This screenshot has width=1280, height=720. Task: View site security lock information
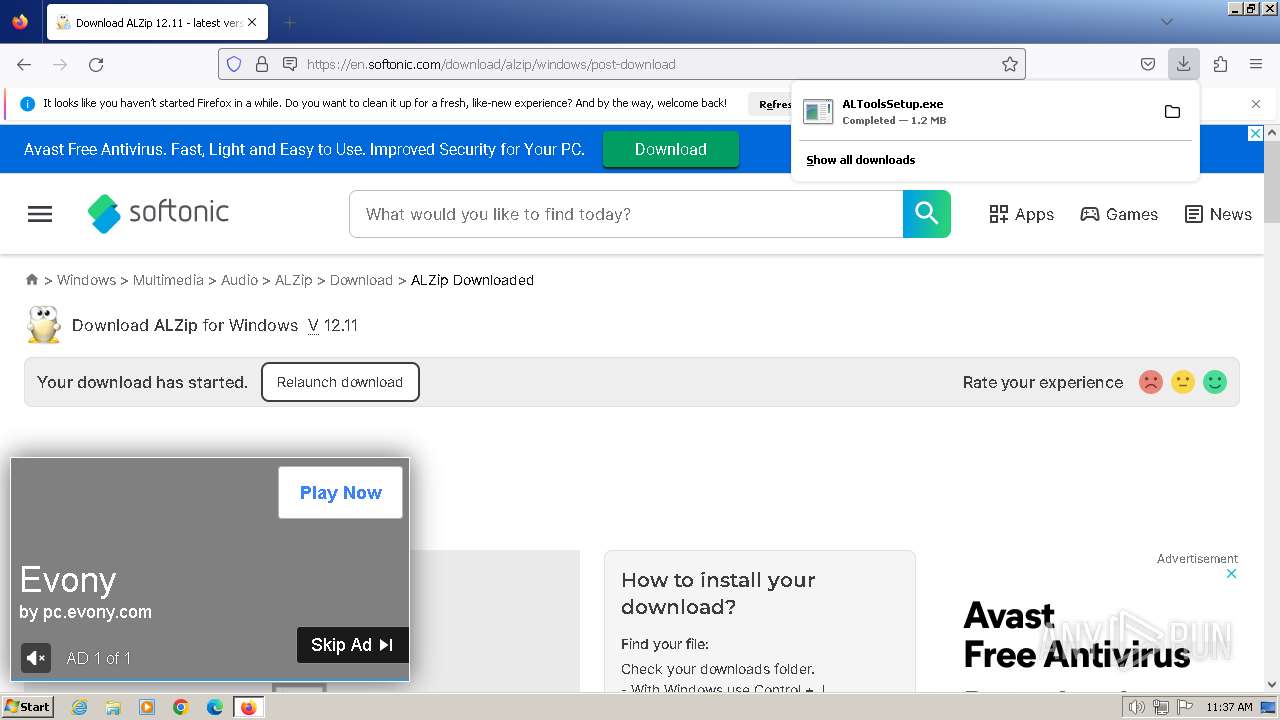(262, 64)
